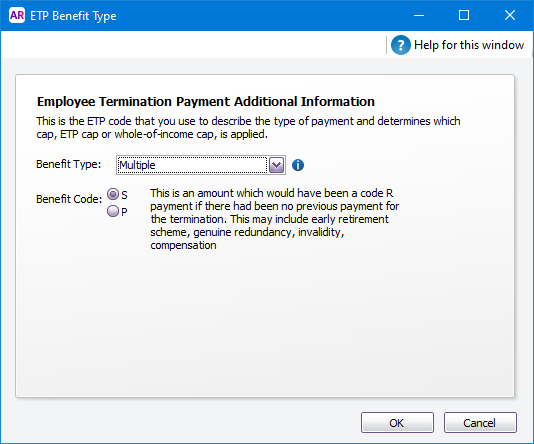The height and width of the screenshot is (444, 534).
Task: Click the Employee Termination Payment Additional Information heading
Action: click(x=206, y=101)
